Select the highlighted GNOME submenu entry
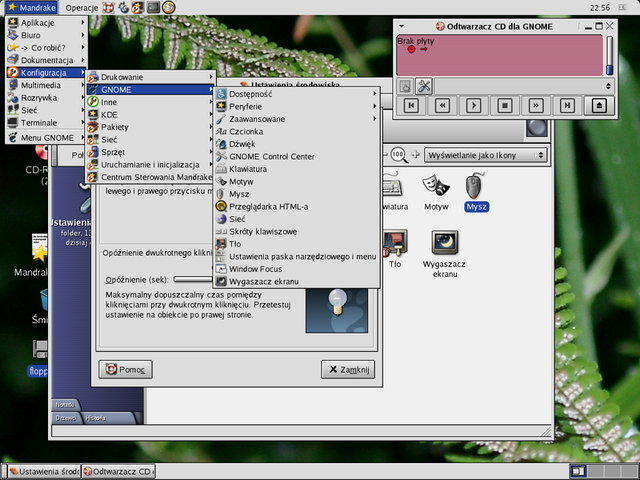The height and width of the screenshot is (480, 640). (x=151, y=90)
